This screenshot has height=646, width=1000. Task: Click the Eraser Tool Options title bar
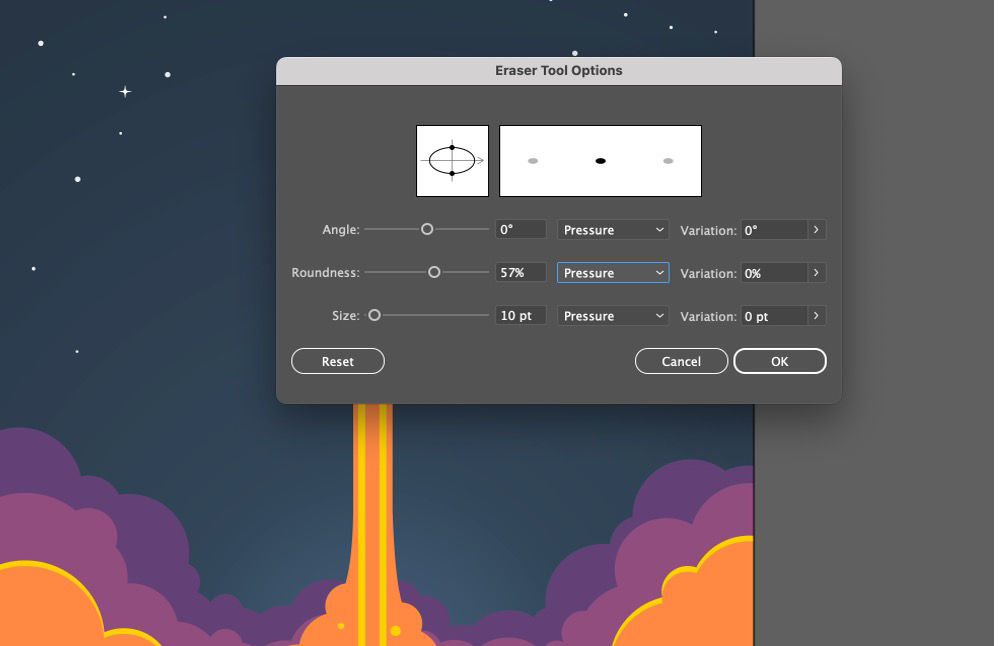pos(559,70)
